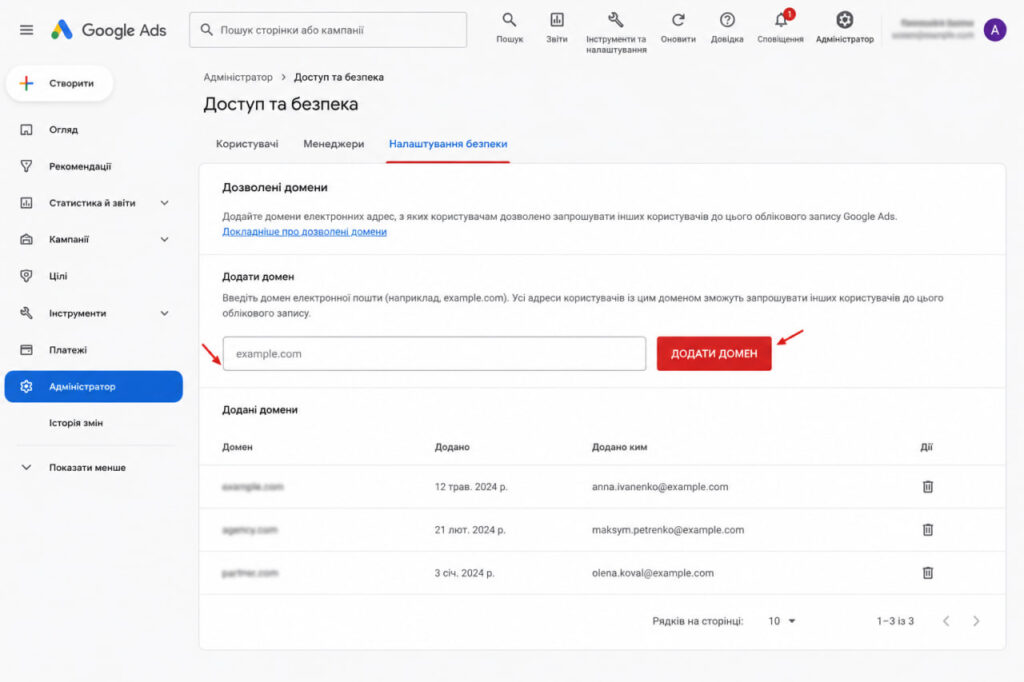Open the hamburger main menu
The height and width of the screenshot is (682, 1024).
[x=26, y=30]
